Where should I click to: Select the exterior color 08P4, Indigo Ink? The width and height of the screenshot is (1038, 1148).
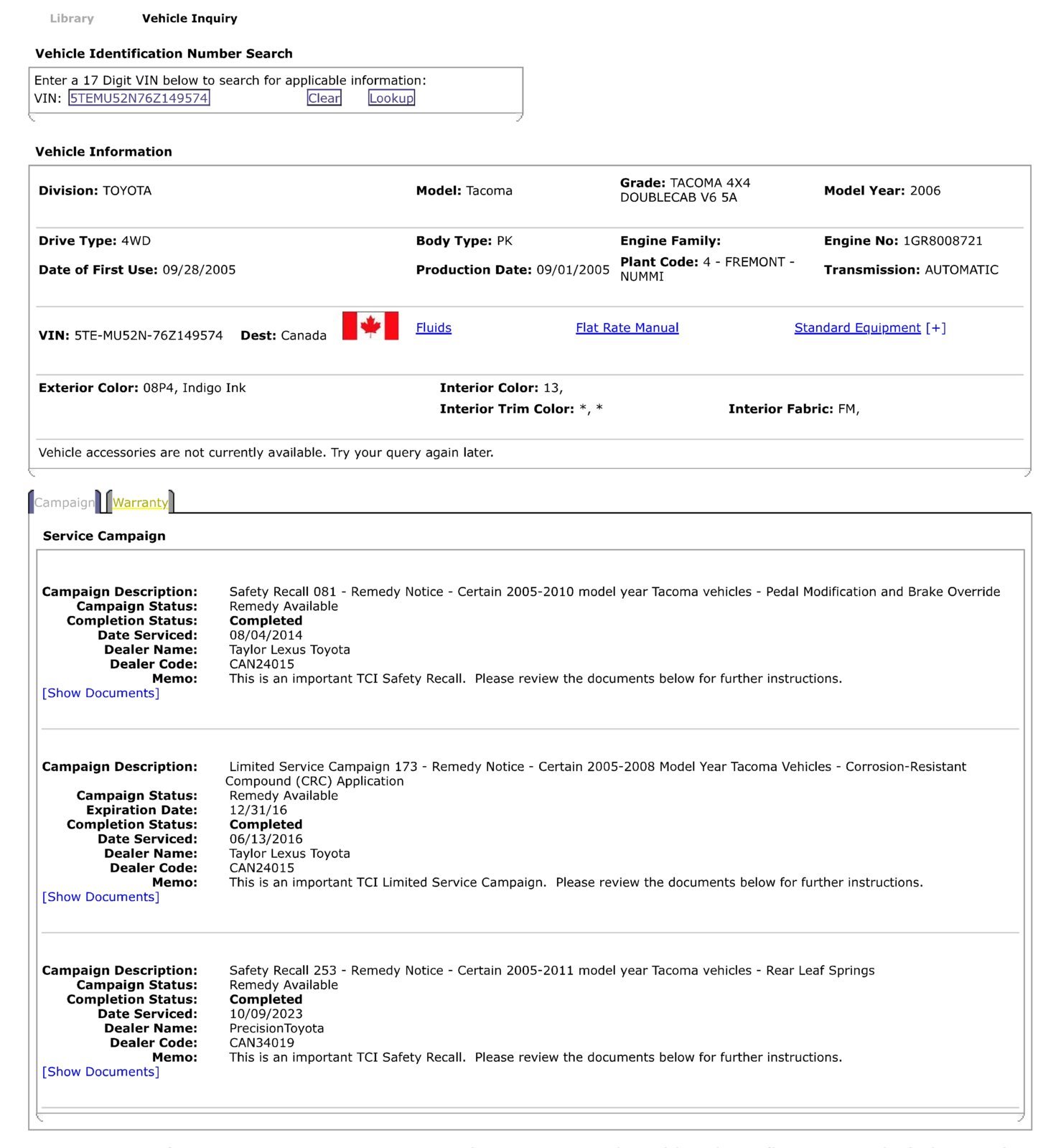pos(195,388)
